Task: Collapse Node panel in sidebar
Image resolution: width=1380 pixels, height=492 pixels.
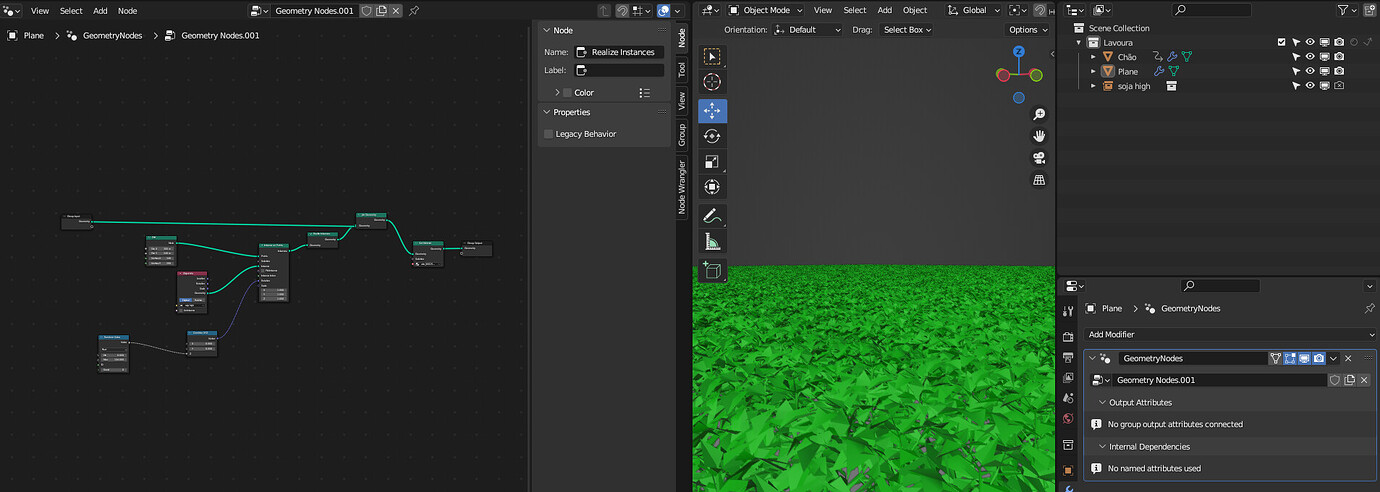Action: 546,30
